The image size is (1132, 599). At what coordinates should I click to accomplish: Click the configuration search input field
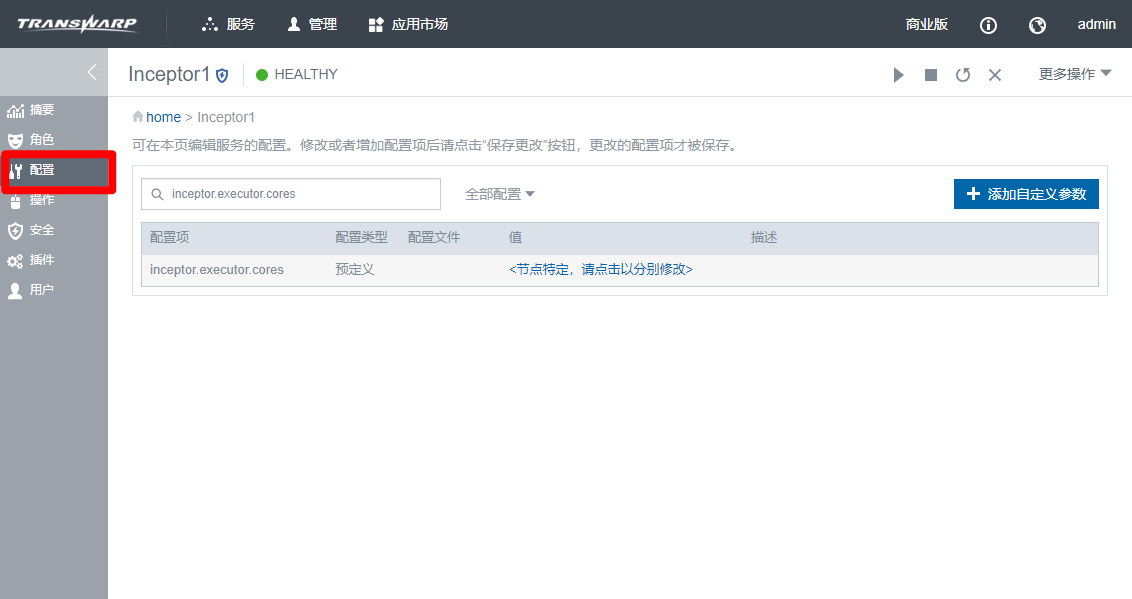(x=300, y=194)
